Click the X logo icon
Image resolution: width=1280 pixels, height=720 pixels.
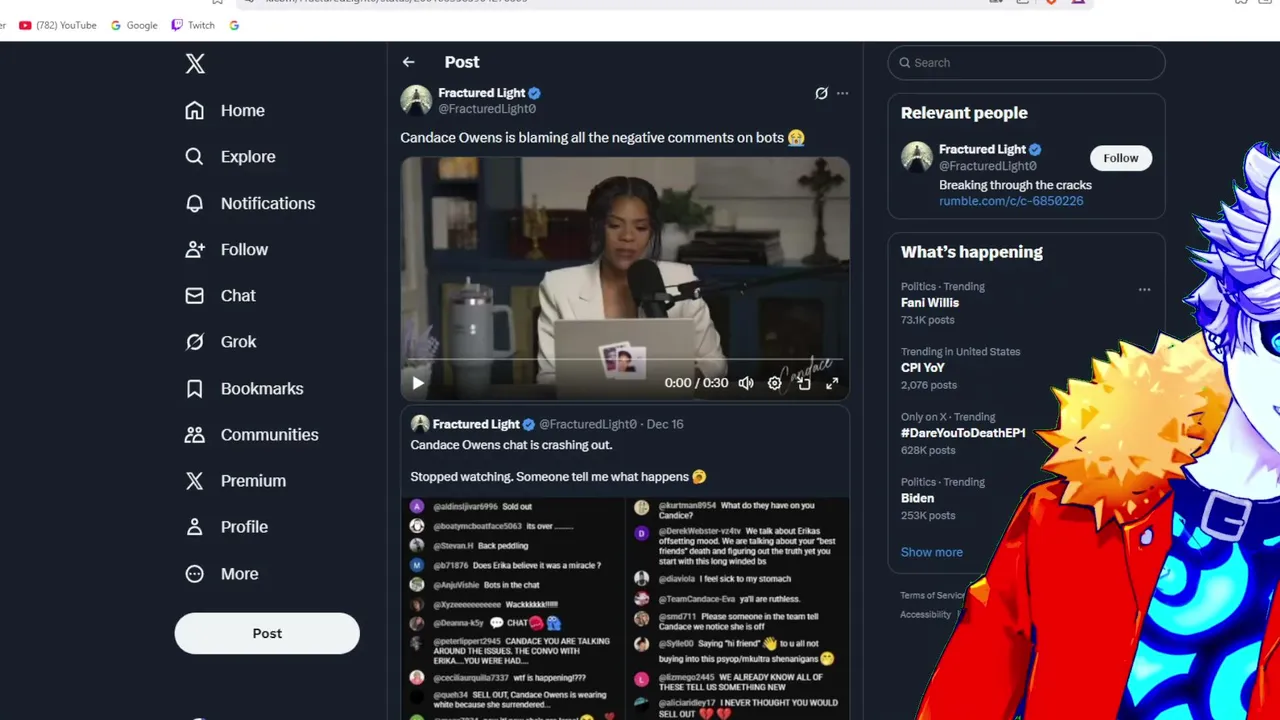click(x=195, y=64)
